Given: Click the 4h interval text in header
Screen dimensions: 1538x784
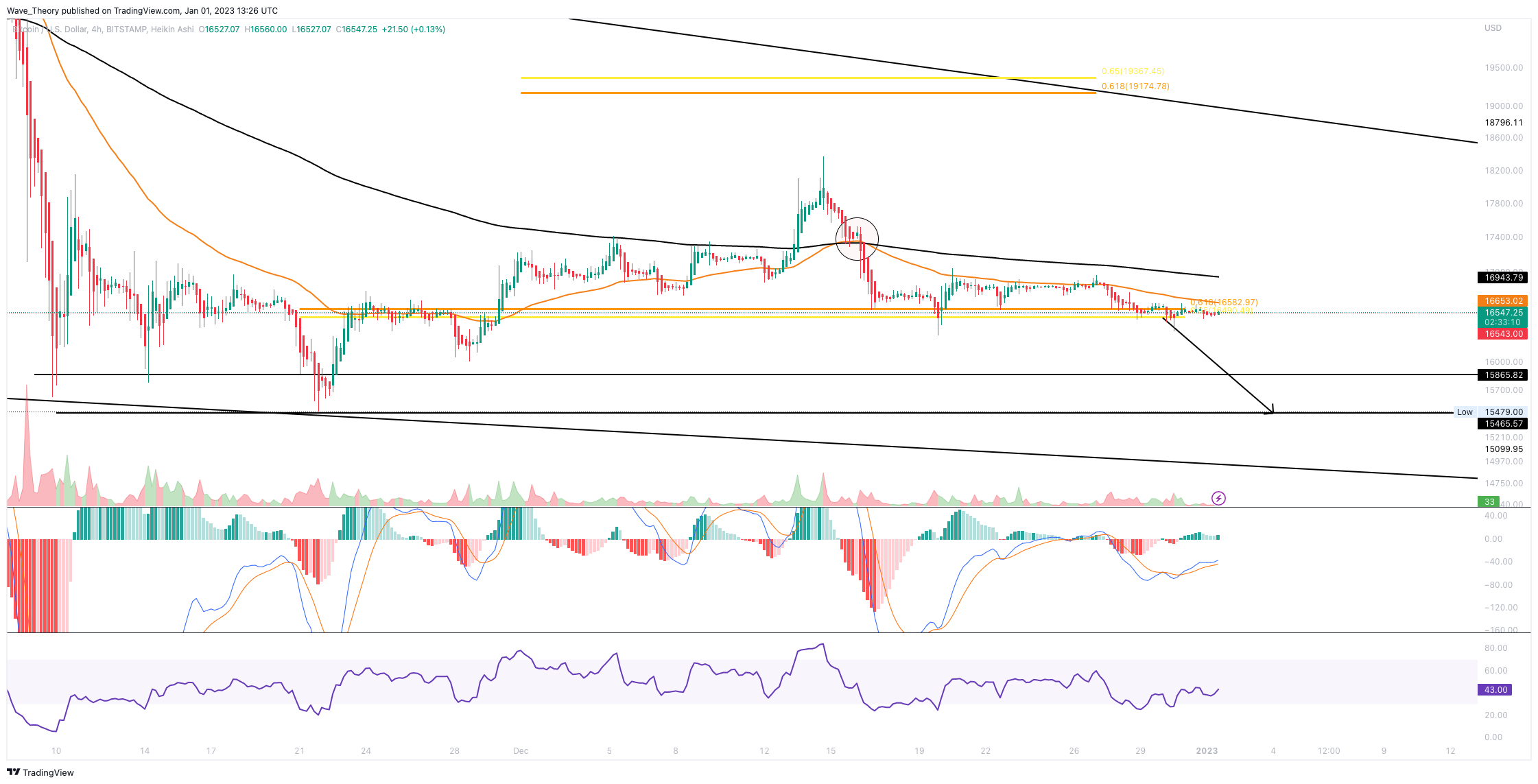Looking at the screenshot, I should coord(97,29).
